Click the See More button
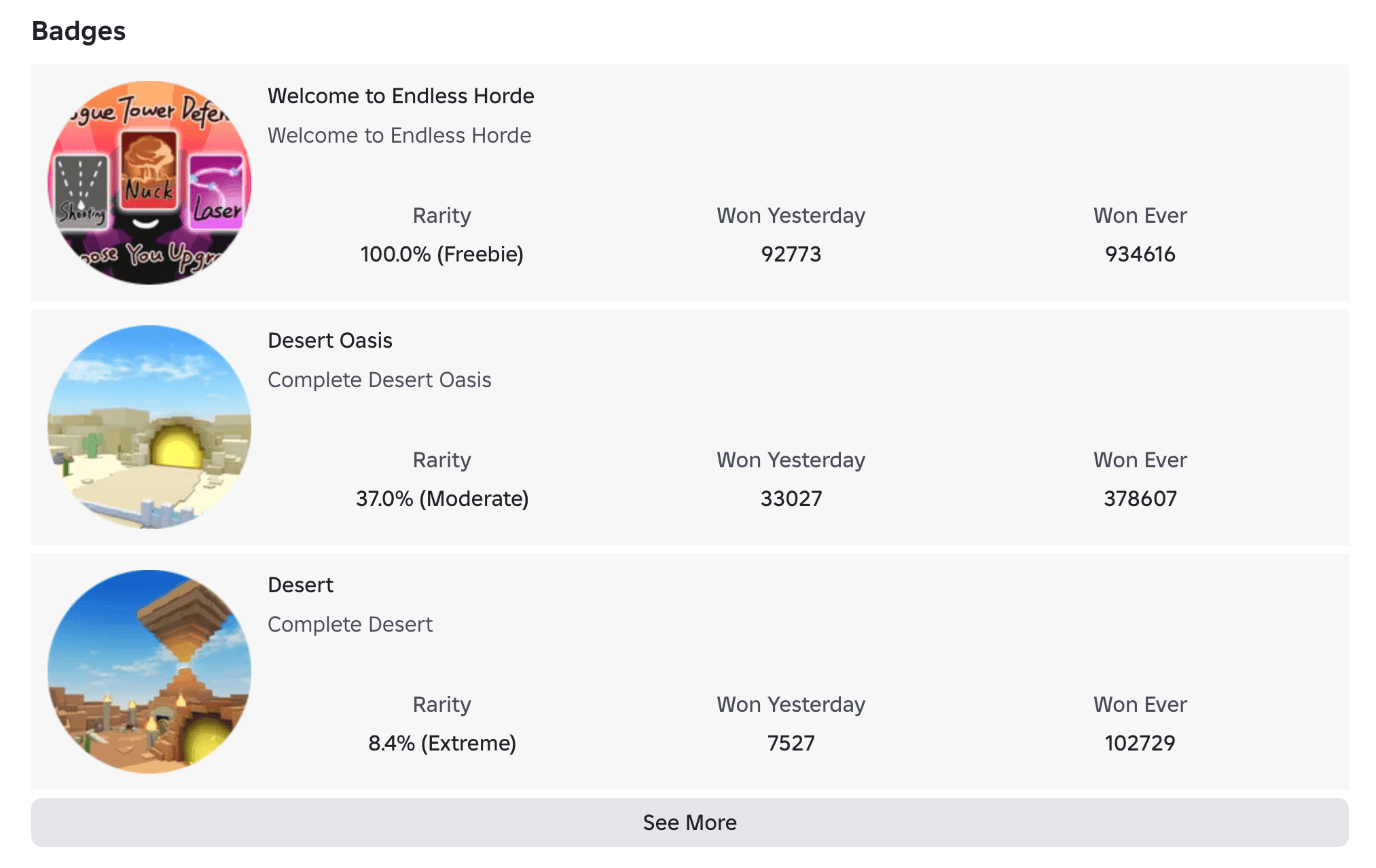1376x868 pixels. pyautogui.click(x=688, y=822)
